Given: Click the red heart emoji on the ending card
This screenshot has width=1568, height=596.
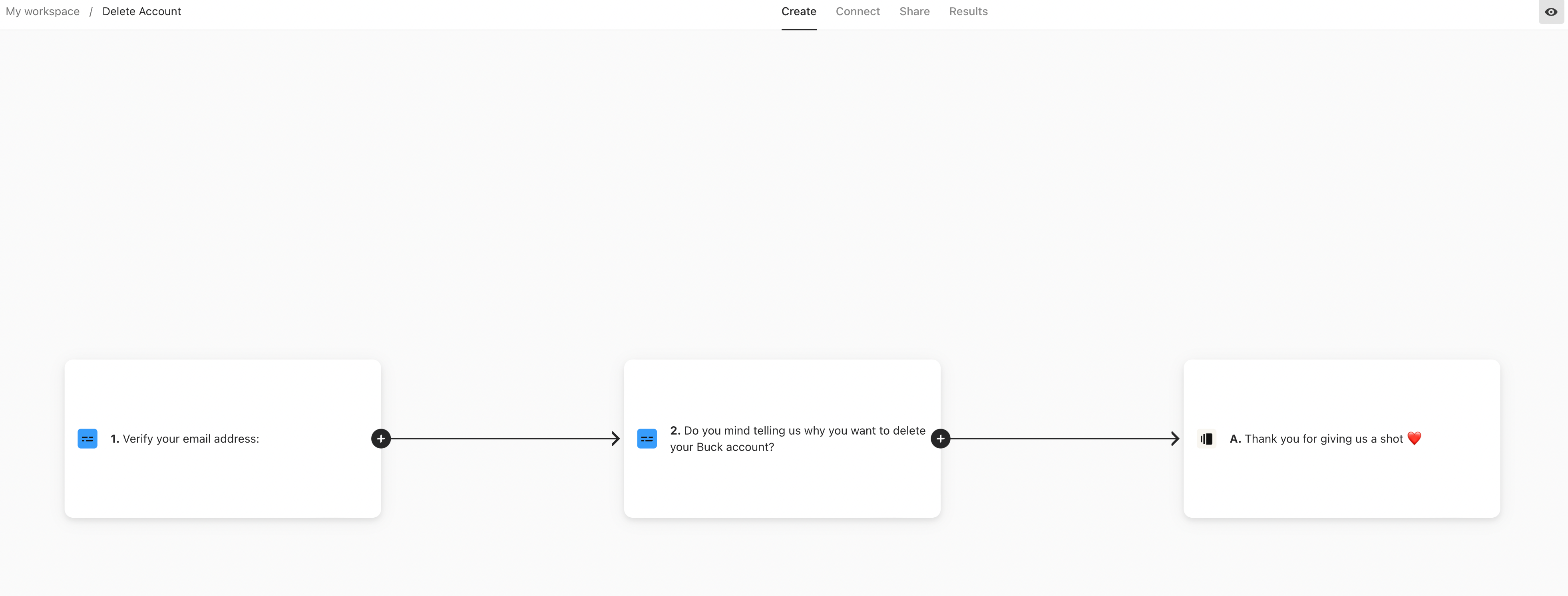Looking at the screenshot, I should pos(1414,438).
